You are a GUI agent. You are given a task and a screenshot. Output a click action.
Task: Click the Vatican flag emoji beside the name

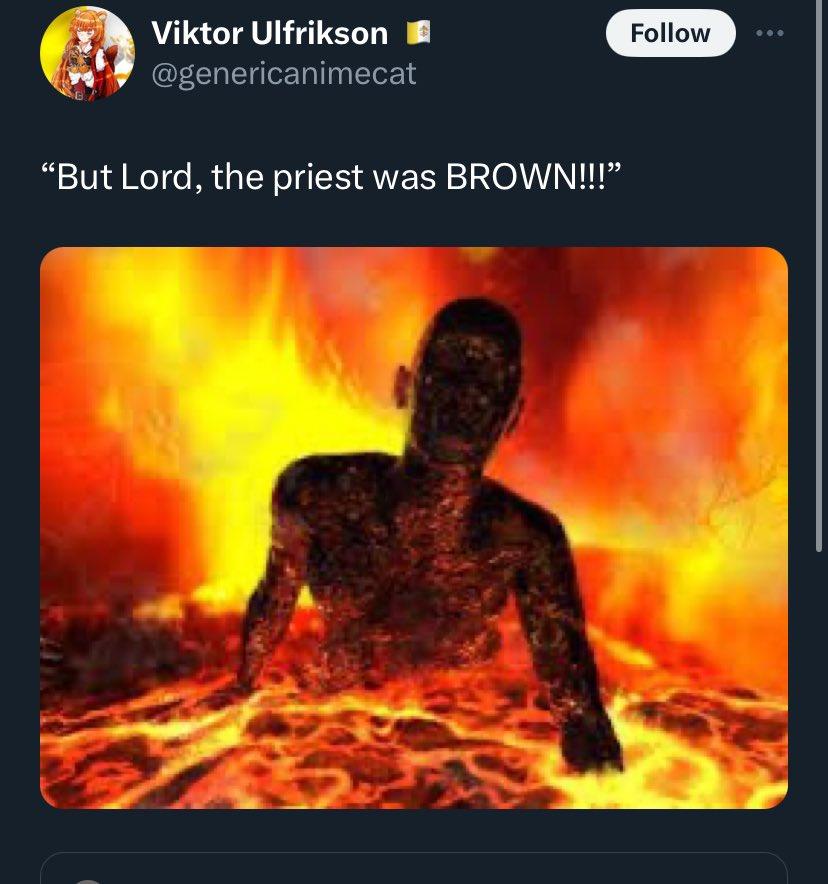(x=418, y=34)
